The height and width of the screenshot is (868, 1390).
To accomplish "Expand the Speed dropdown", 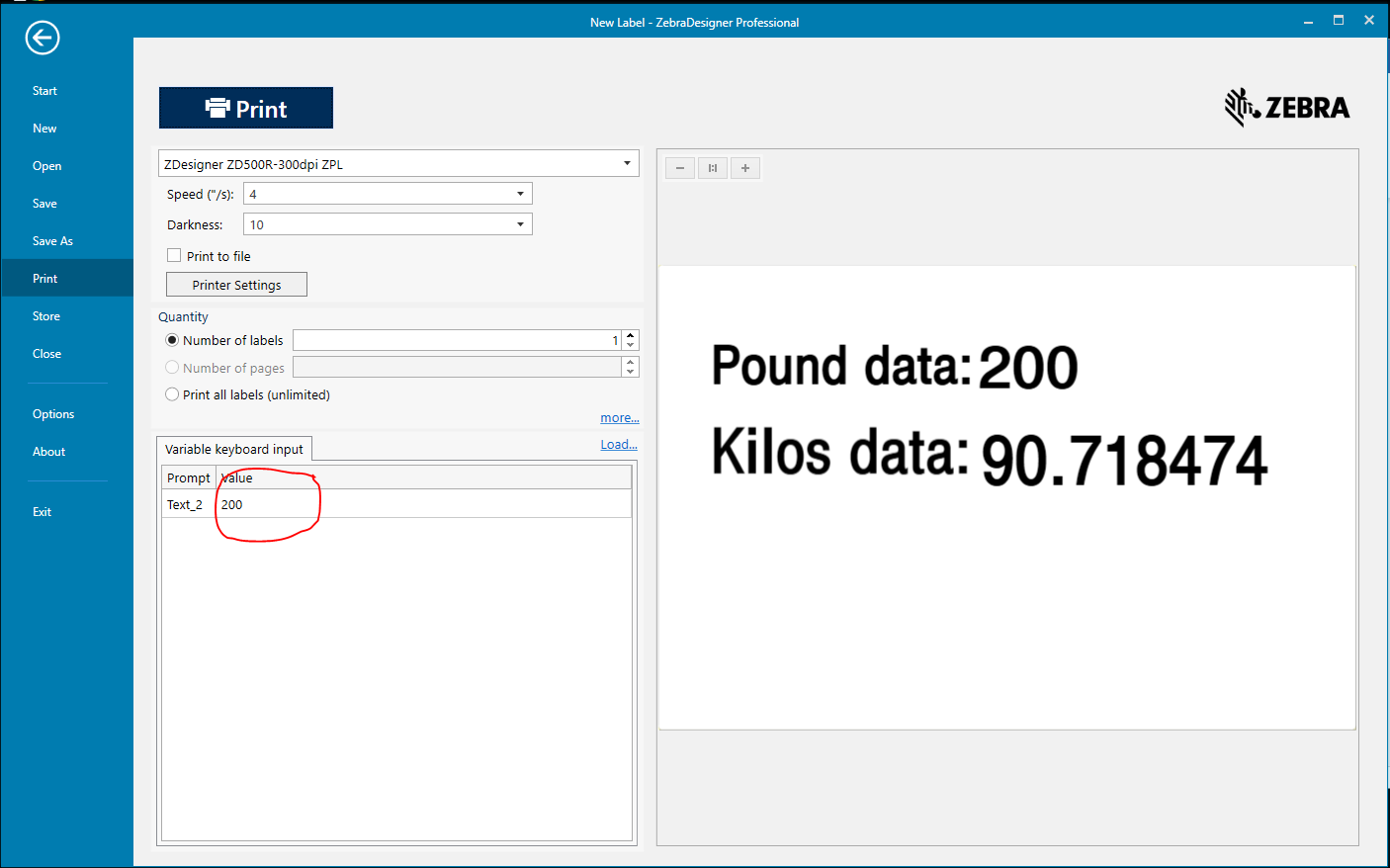I will pos(520,195).
